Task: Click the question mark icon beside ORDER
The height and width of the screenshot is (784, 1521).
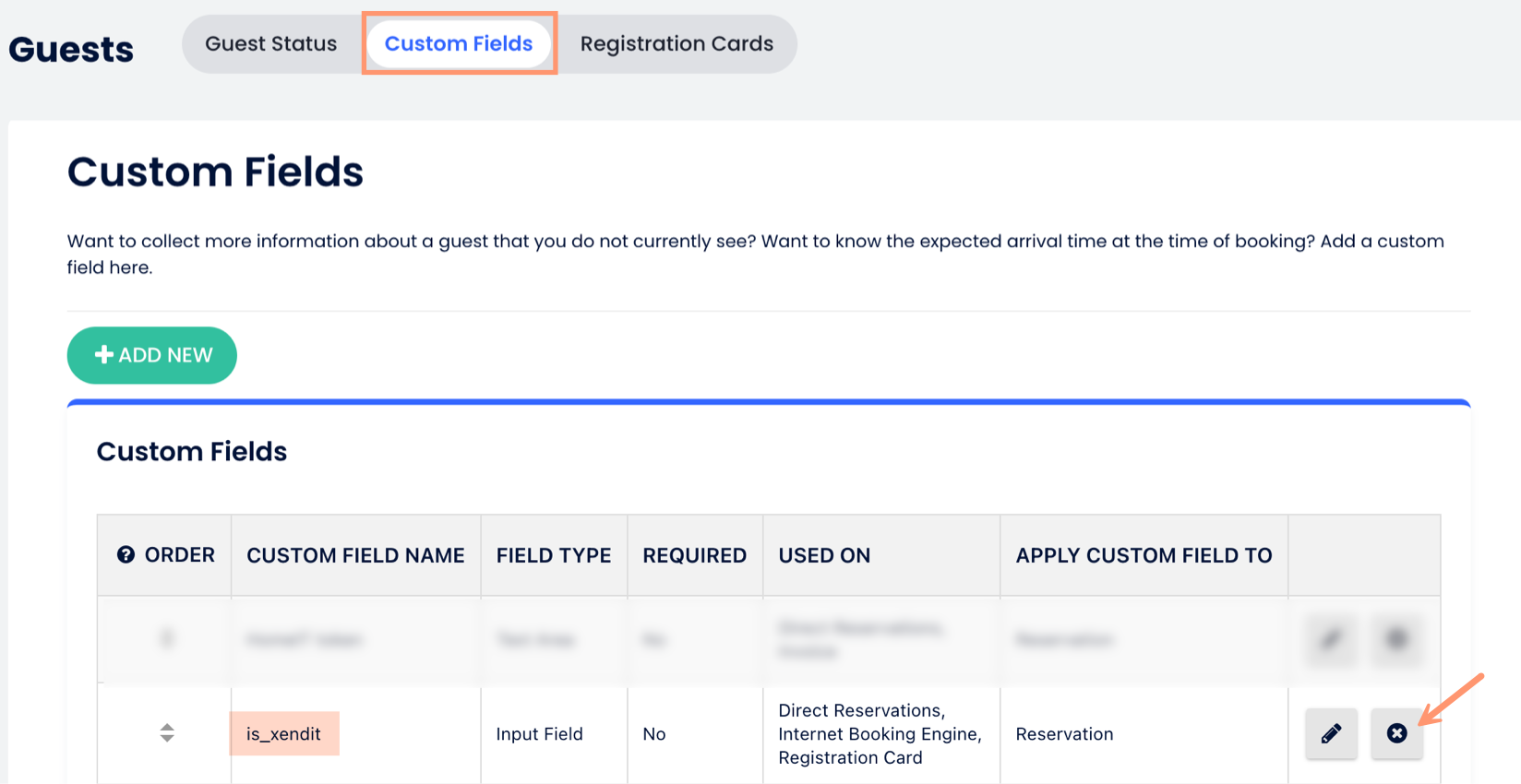Action: click(126, 555)
